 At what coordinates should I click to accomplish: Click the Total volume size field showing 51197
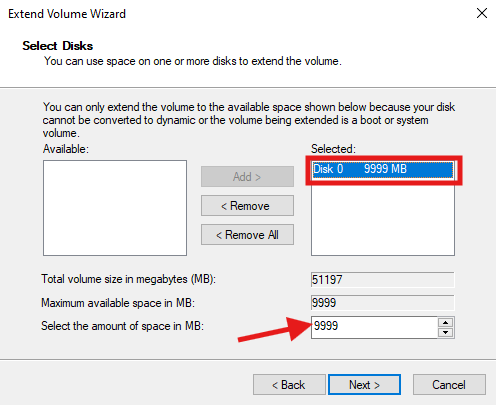coord(383,280)
